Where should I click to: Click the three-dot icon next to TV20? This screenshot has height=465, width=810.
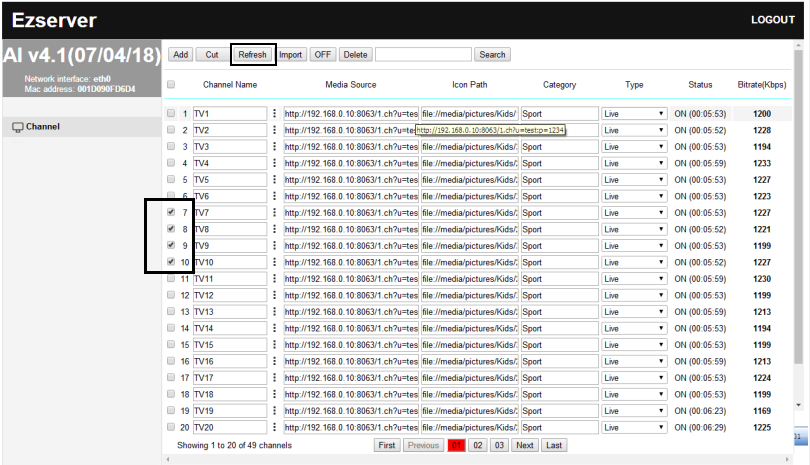[275, 427]
